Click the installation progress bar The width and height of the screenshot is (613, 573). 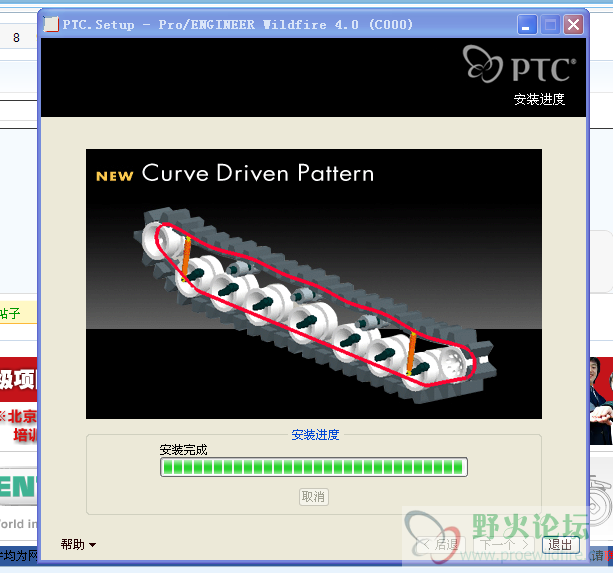tap(314, 467)
